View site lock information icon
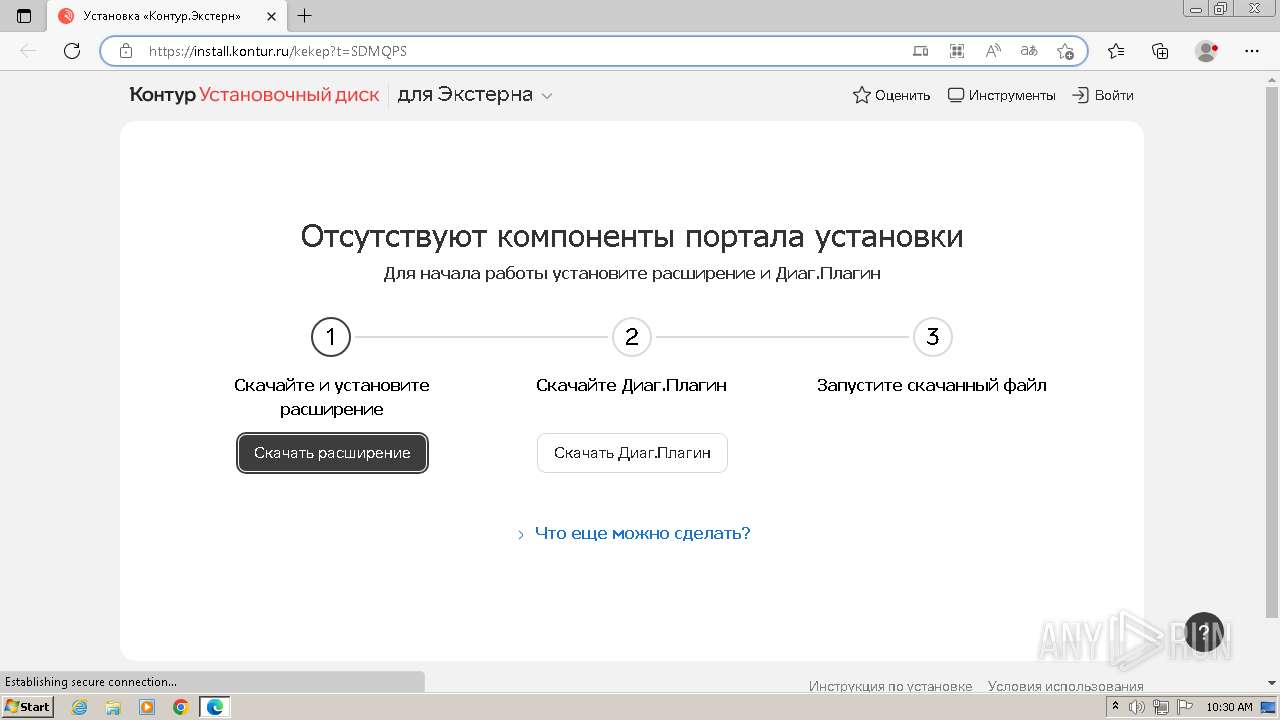Viewport: 1280px width, 720px height. (126, 51)
